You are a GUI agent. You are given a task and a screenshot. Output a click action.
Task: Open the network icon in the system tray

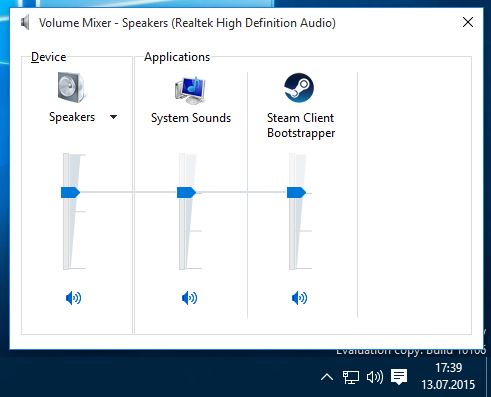click(351, 377)
